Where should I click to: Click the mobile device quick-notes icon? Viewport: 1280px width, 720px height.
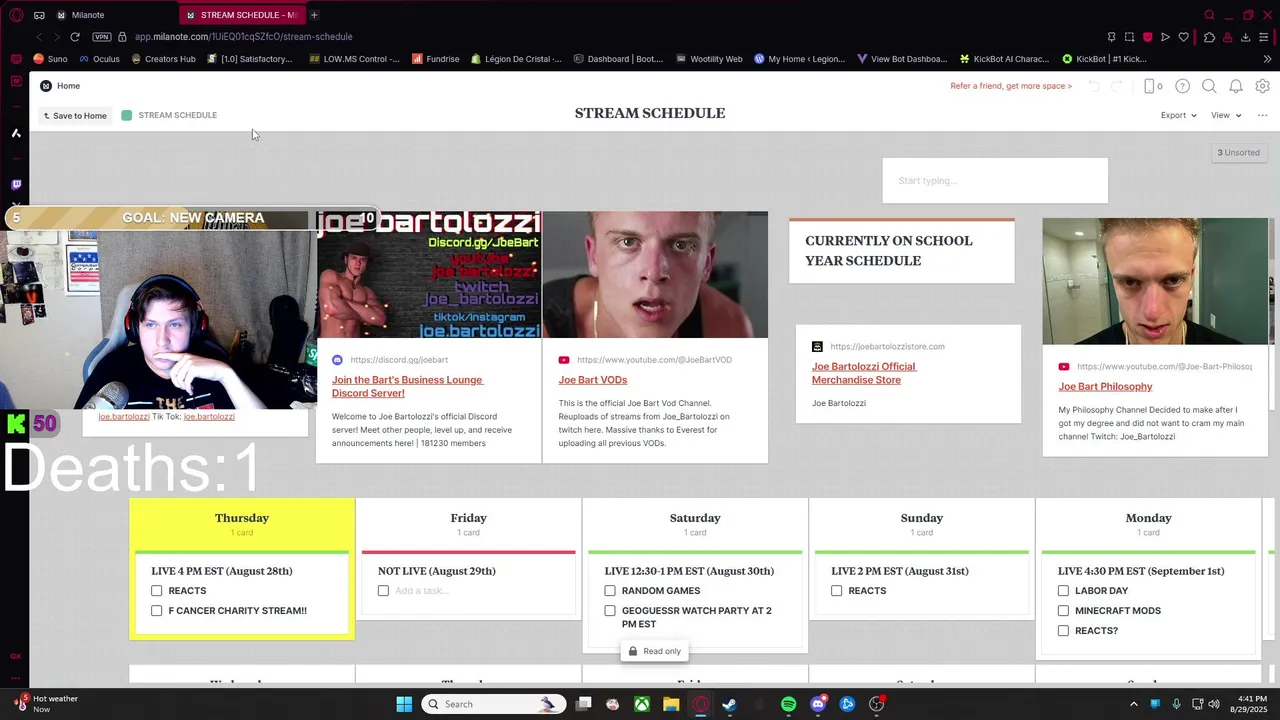pyautogui.click(x=1150, y=86)
